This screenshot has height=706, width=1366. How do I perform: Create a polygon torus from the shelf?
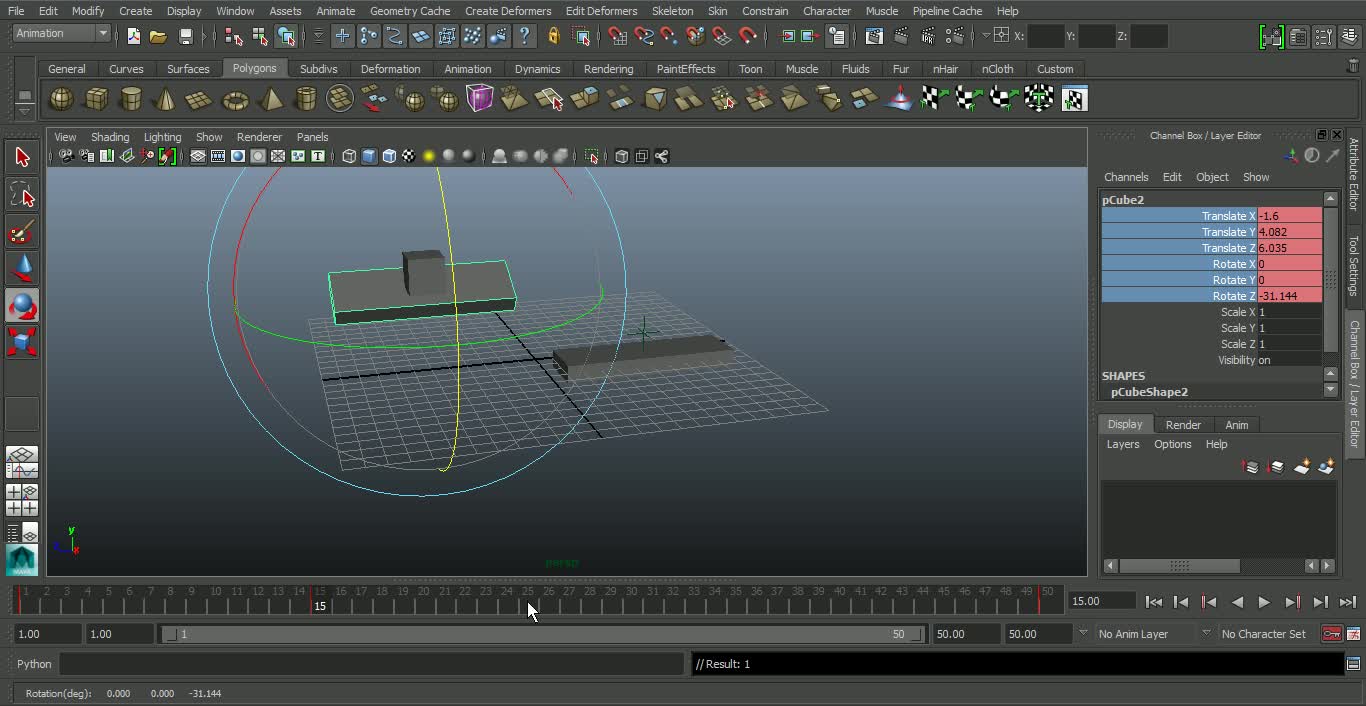(235, 99)
